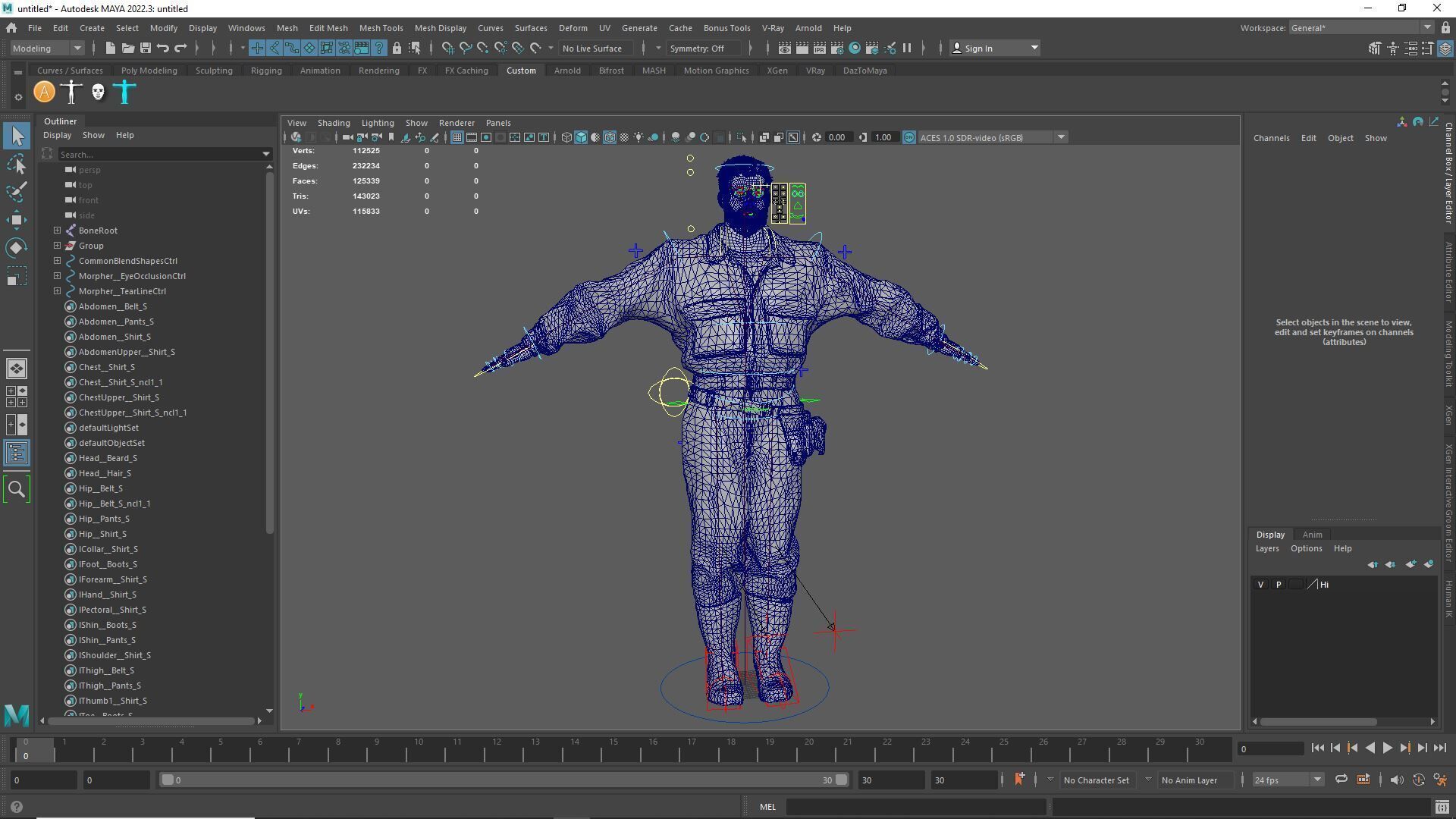Open the ACES view transform dropdown

pyautogui.click(x=993, y=138)
